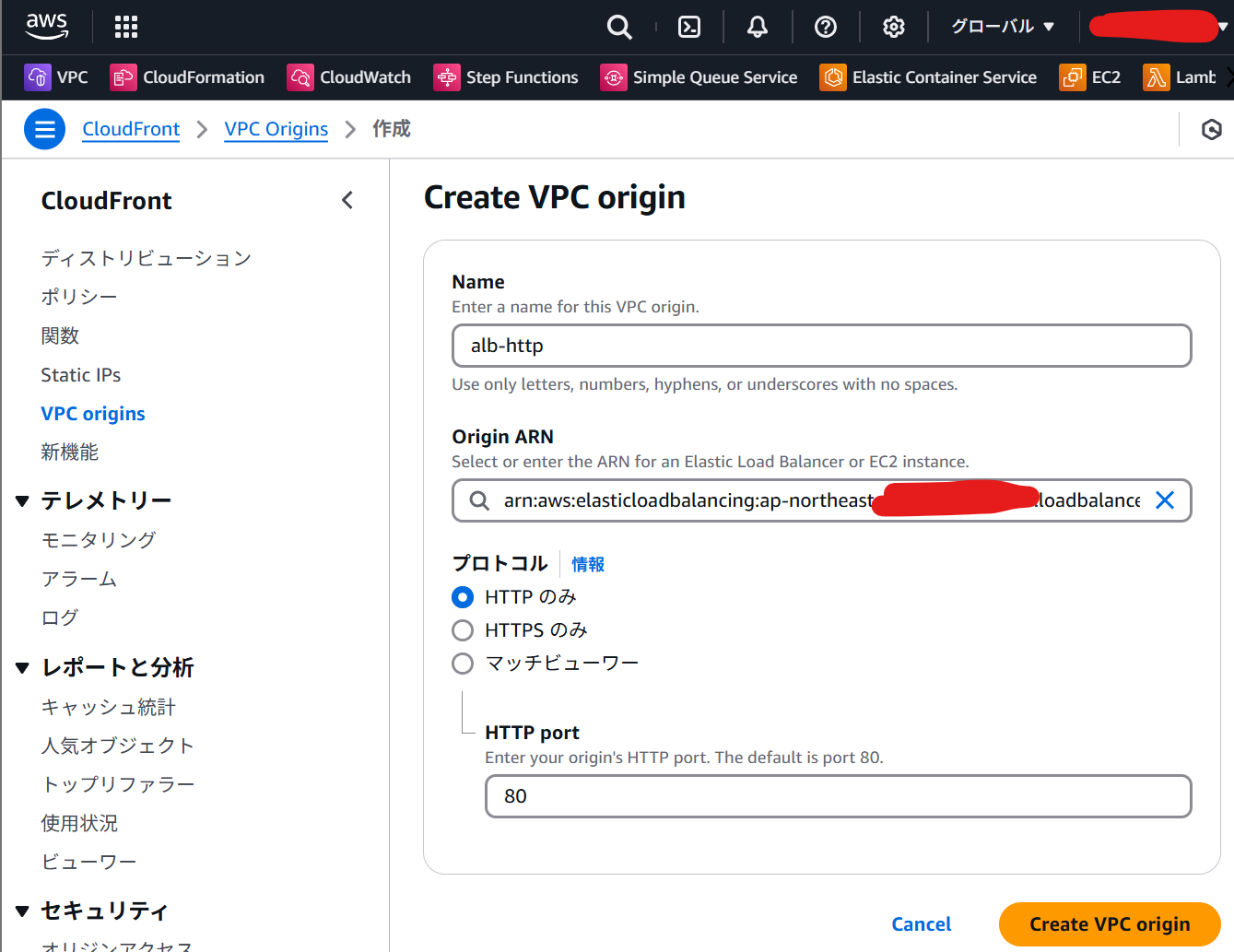
Task: Focus the Origin ARN input field
Action: pyautogui.click(x=822, y=500)
